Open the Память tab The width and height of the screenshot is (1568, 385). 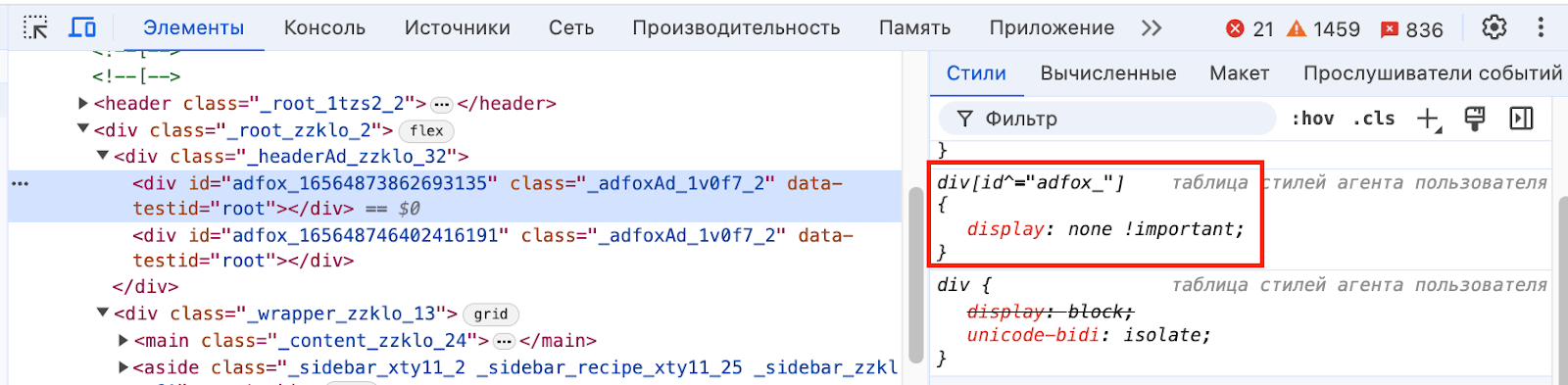coord(914,28)
